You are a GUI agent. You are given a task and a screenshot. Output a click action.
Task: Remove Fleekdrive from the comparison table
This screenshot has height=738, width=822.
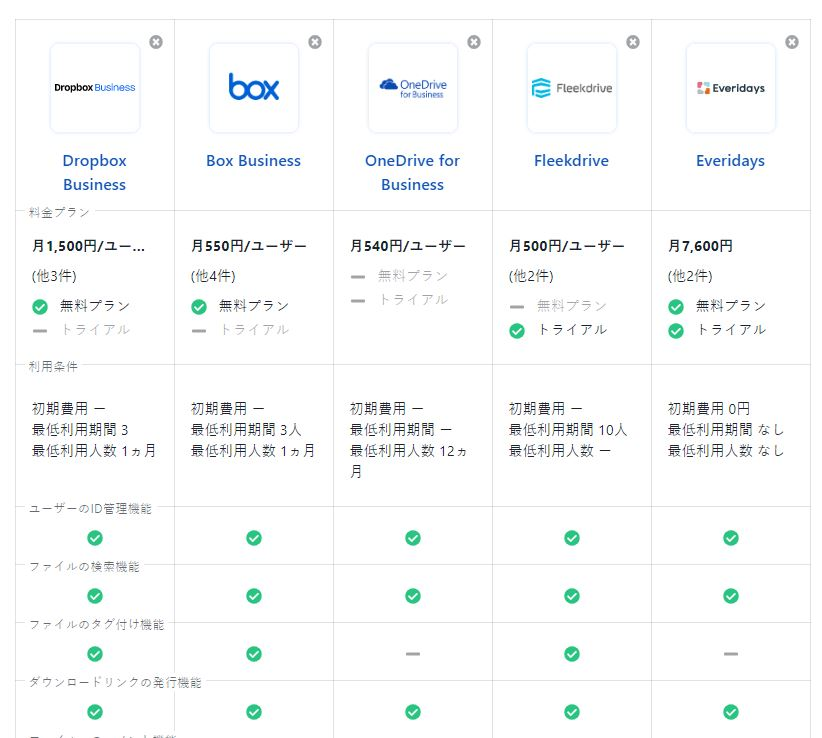(x=633, y=42)
